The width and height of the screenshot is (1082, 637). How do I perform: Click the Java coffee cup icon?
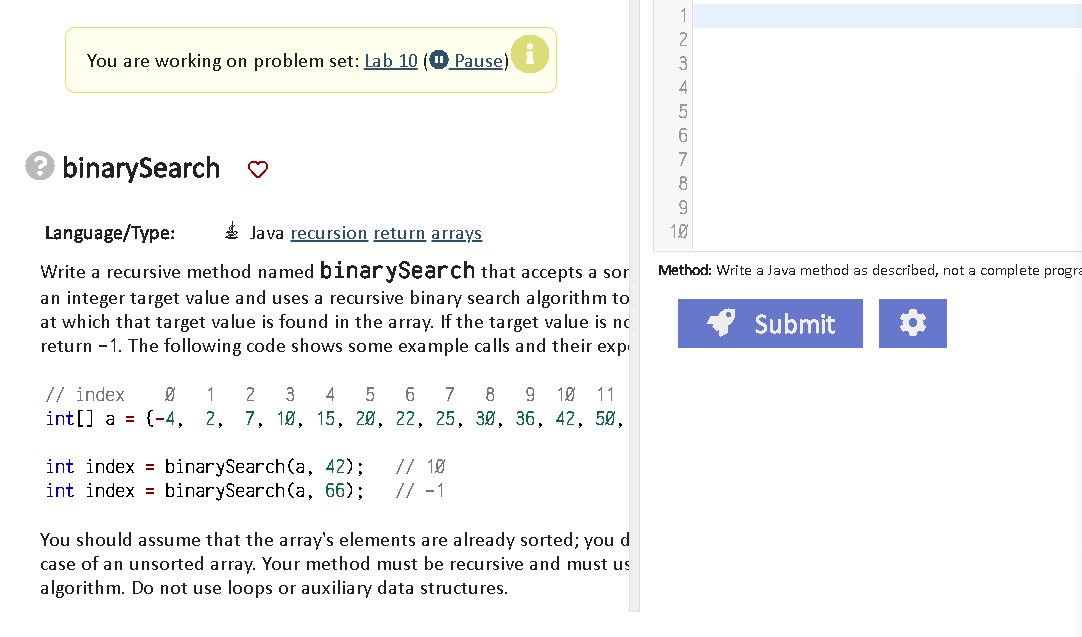(232, 230)
